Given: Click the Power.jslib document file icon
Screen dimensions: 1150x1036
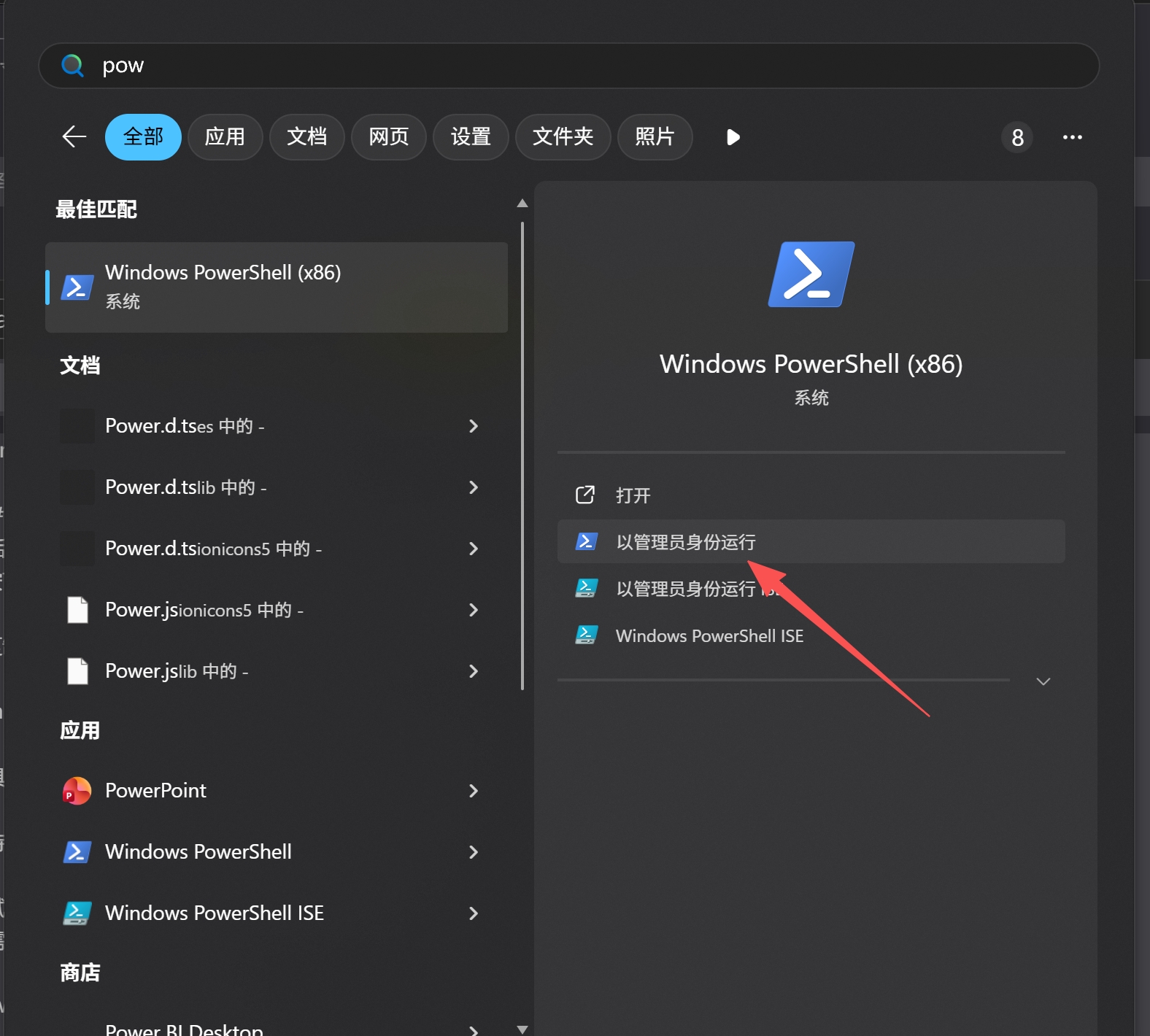Looking at the screenshot, I should (x=77, y=671).
